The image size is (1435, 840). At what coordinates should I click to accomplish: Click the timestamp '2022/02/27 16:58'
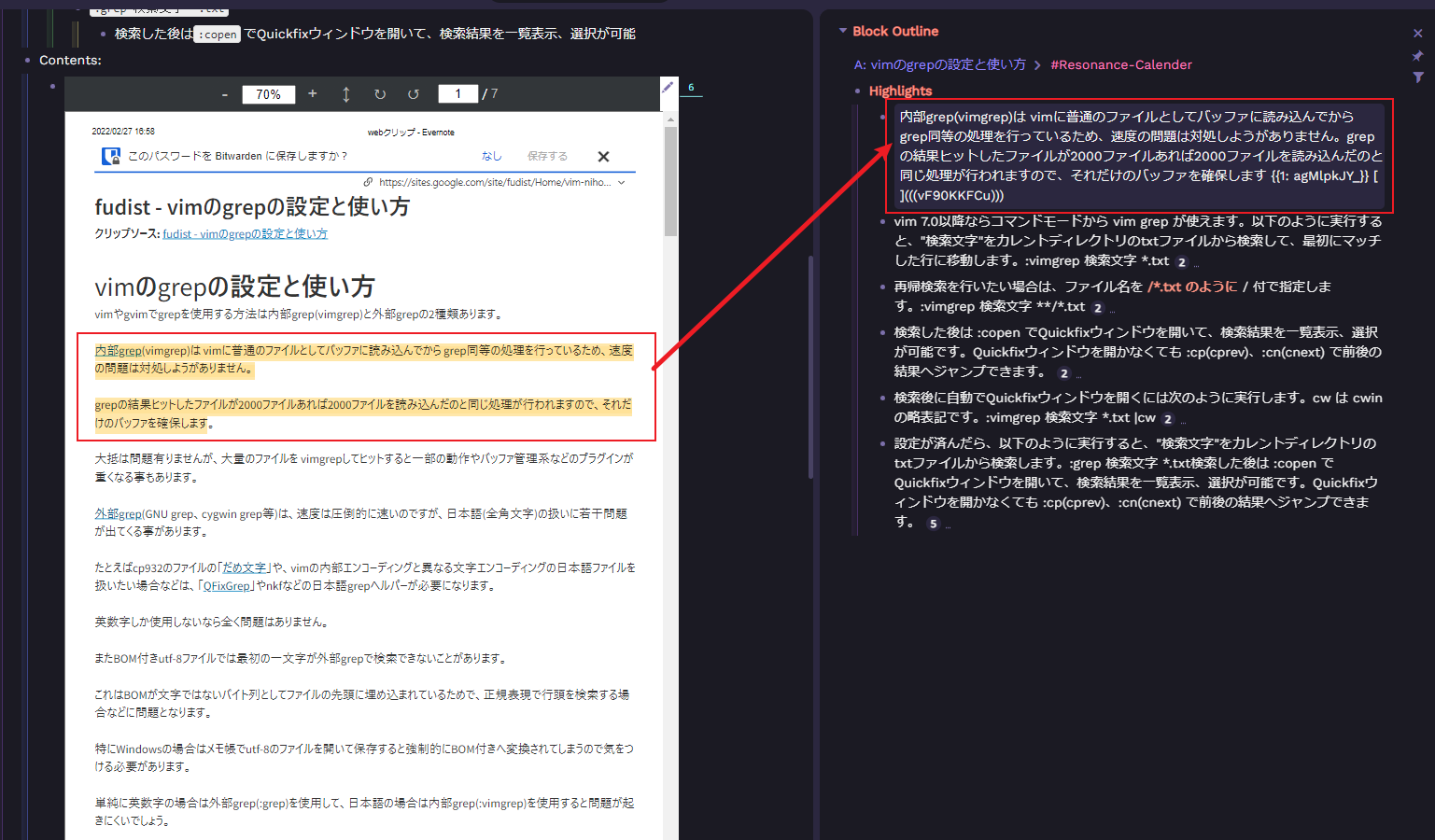tap(123, 131)
